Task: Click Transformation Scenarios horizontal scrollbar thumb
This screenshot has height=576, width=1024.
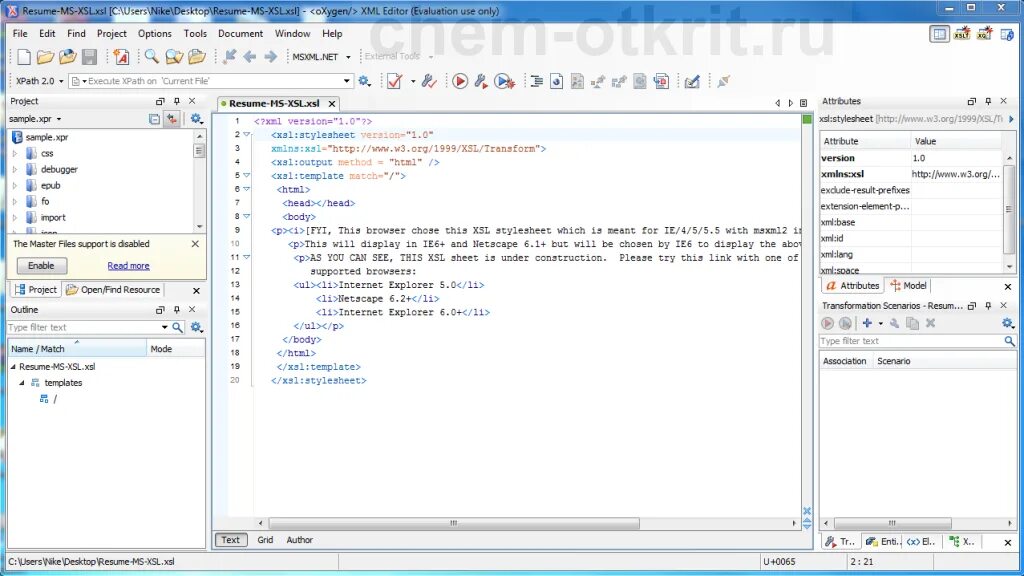Action: (892, 523)
